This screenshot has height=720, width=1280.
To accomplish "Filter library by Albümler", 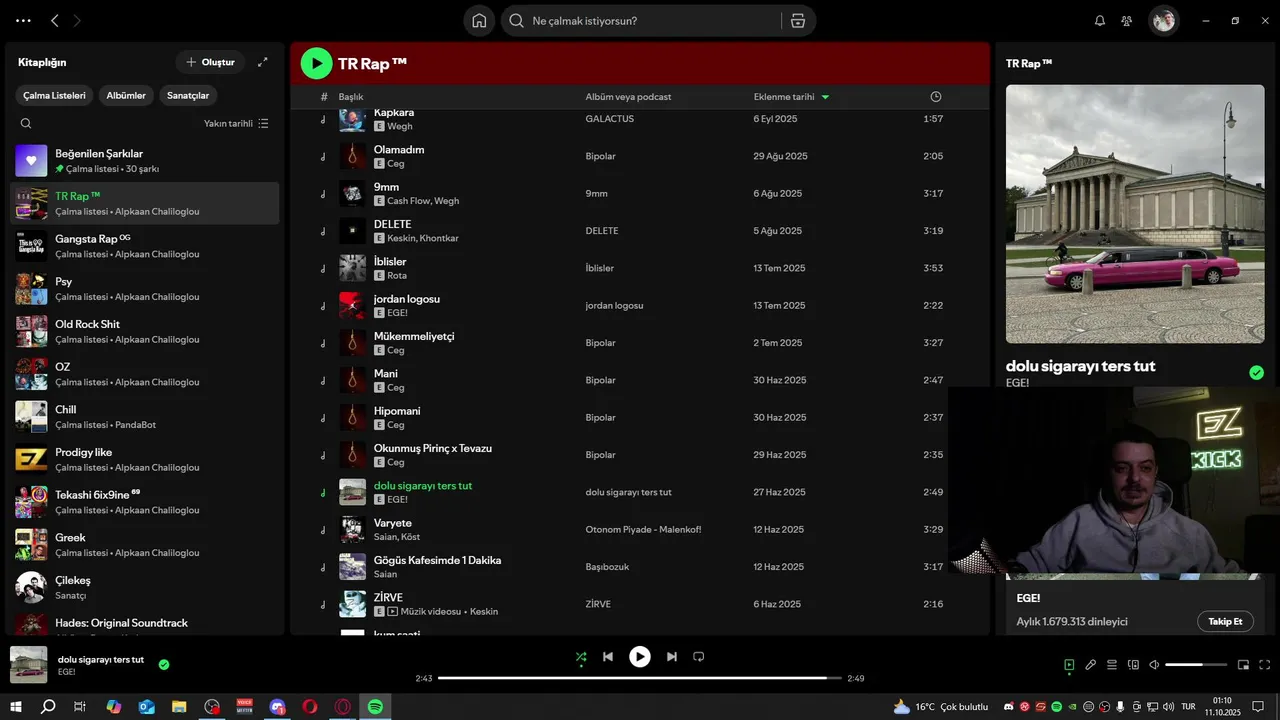I will point(126,96).
